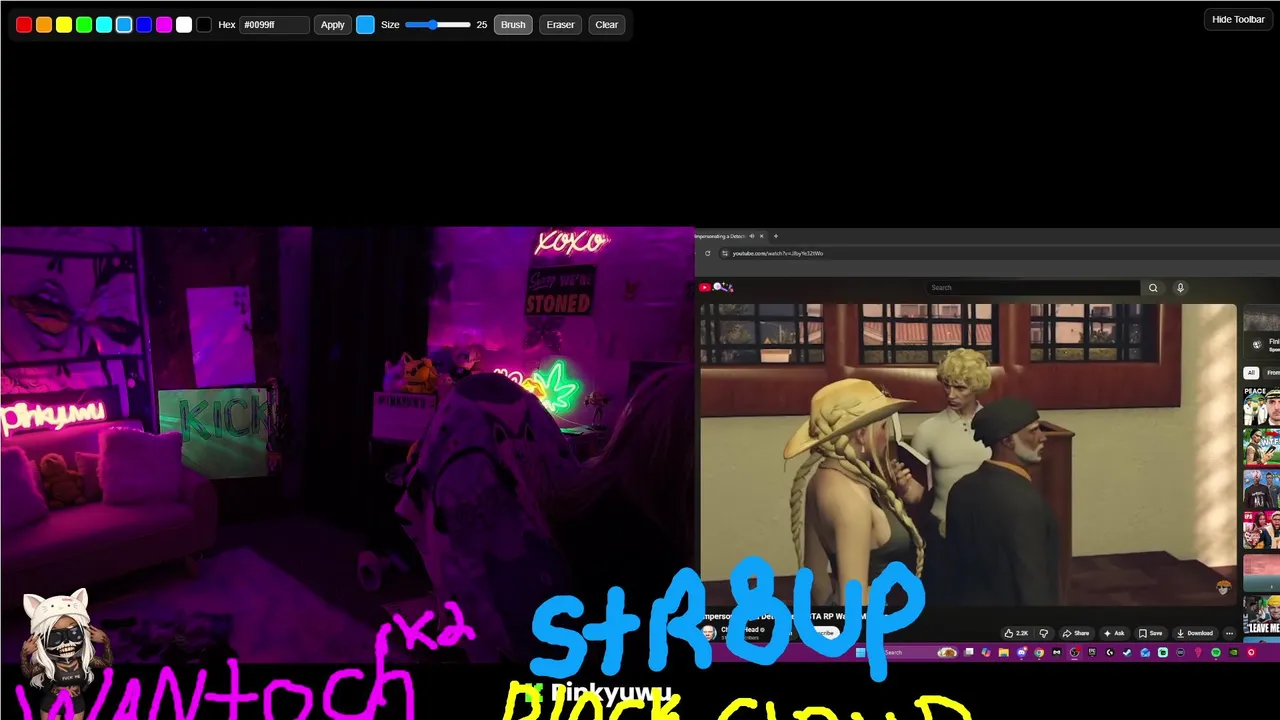Select the green color swatch

coord(84,24)
